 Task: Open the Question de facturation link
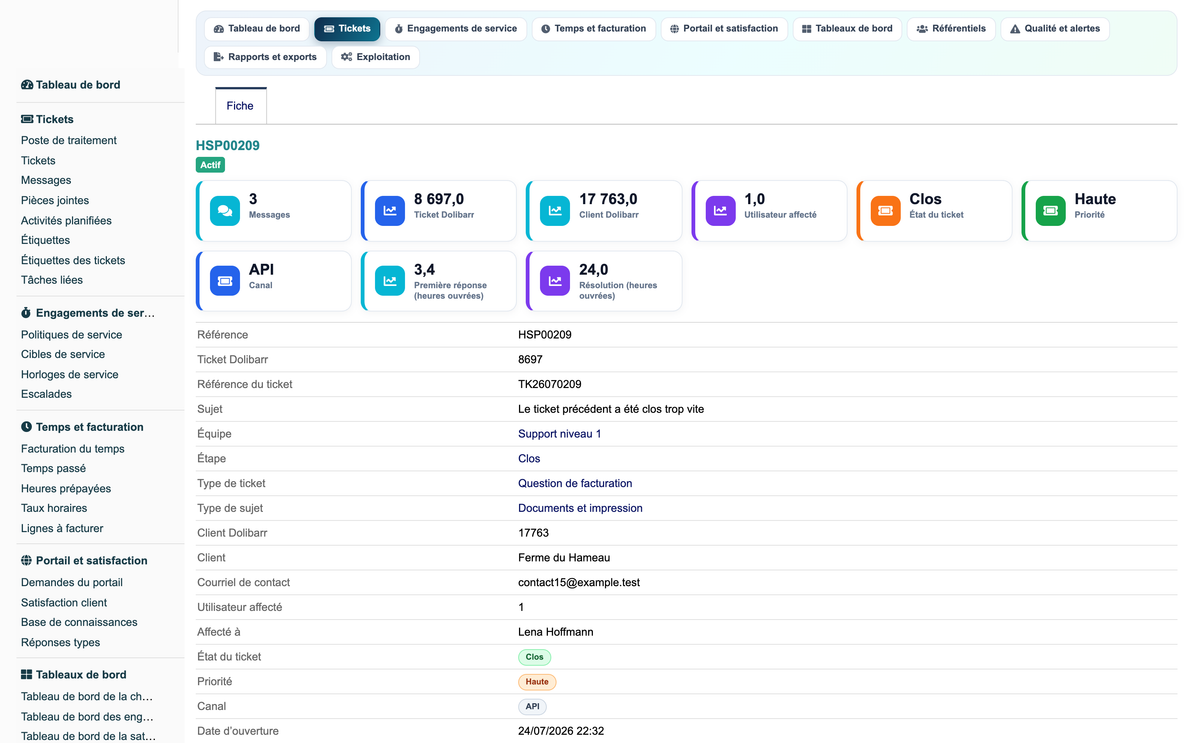[575, 483]
